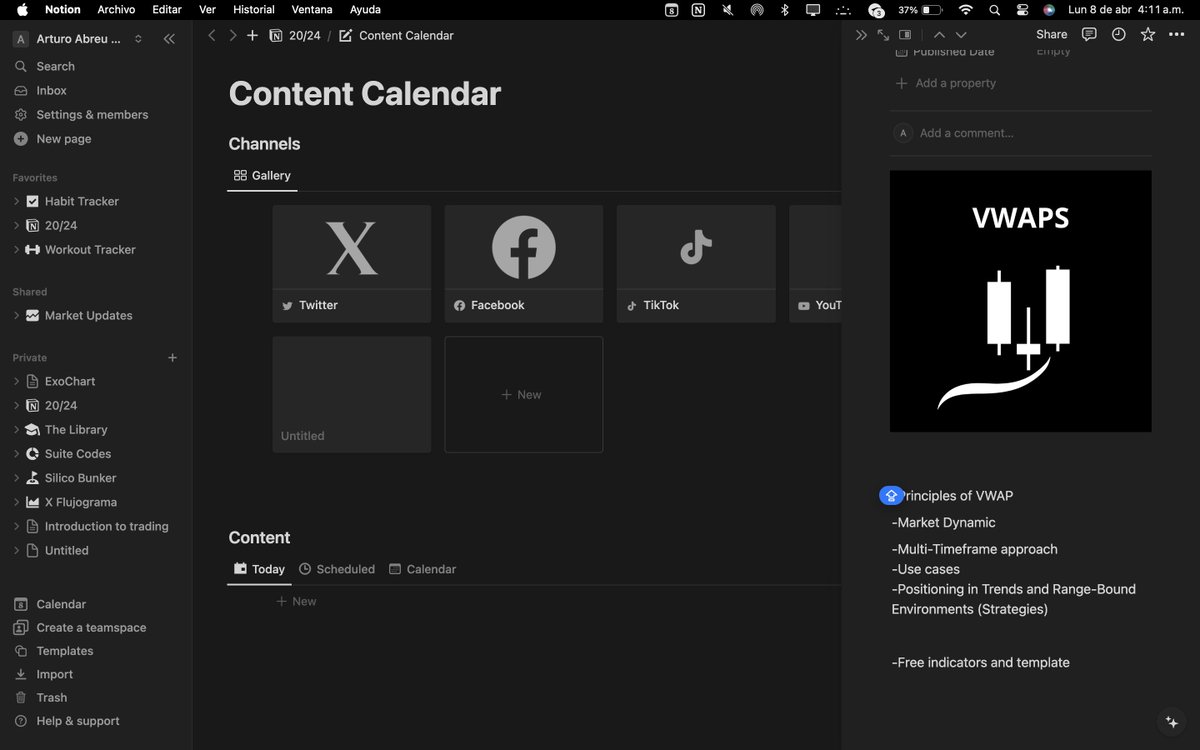
Task: Open page updates clock icon
Action: 1118,34
